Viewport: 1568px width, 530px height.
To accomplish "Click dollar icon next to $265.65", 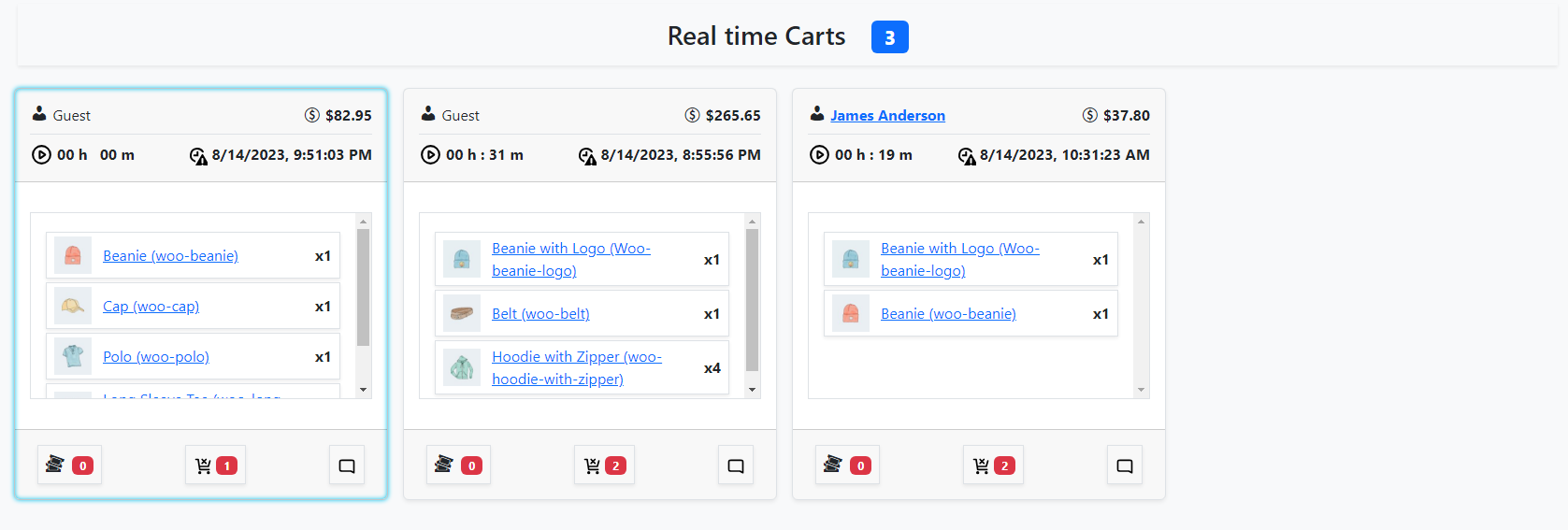I will pyautogui.click(x=693, y=115).
